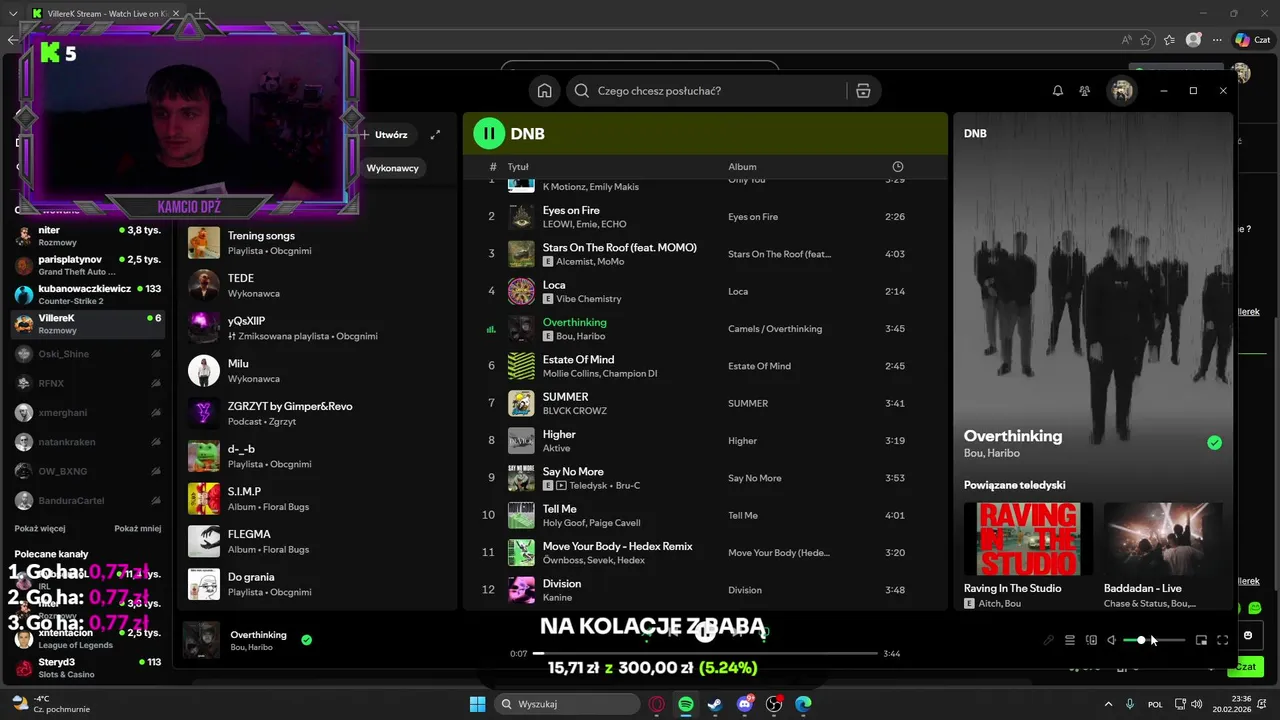Sort by duration clock icon column

point(897,167)
